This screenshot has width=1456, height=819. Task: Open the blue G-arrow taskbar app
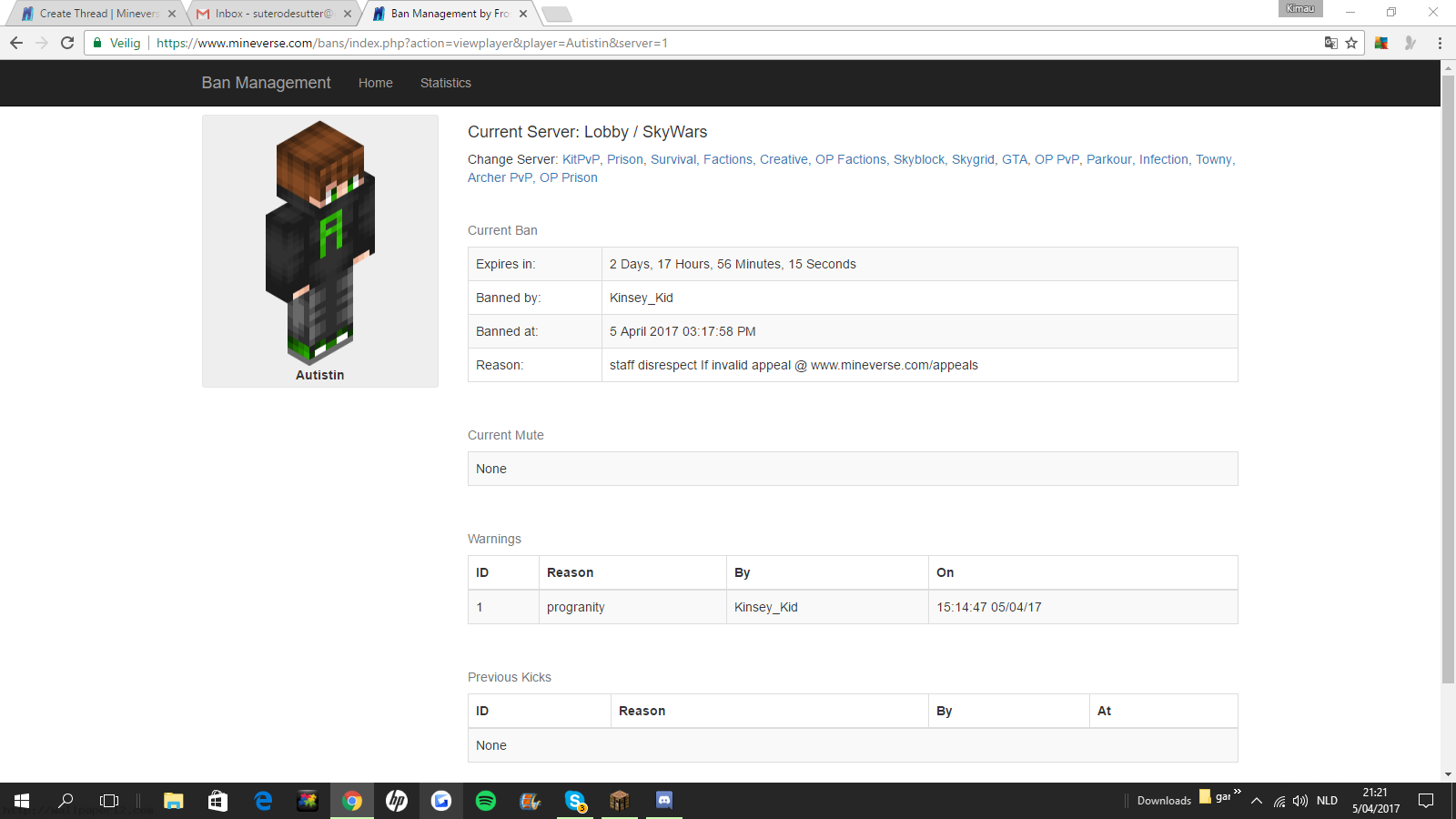(441, 801)
